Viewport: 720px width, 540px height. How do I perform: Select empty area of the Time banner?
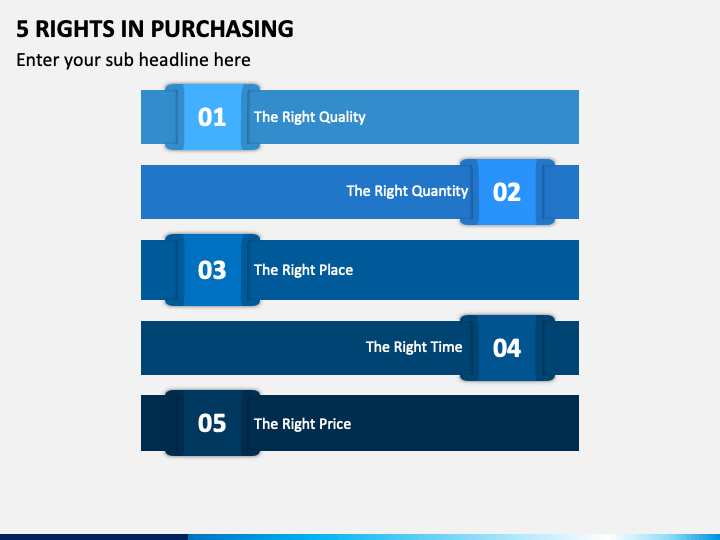coord(253,348)
